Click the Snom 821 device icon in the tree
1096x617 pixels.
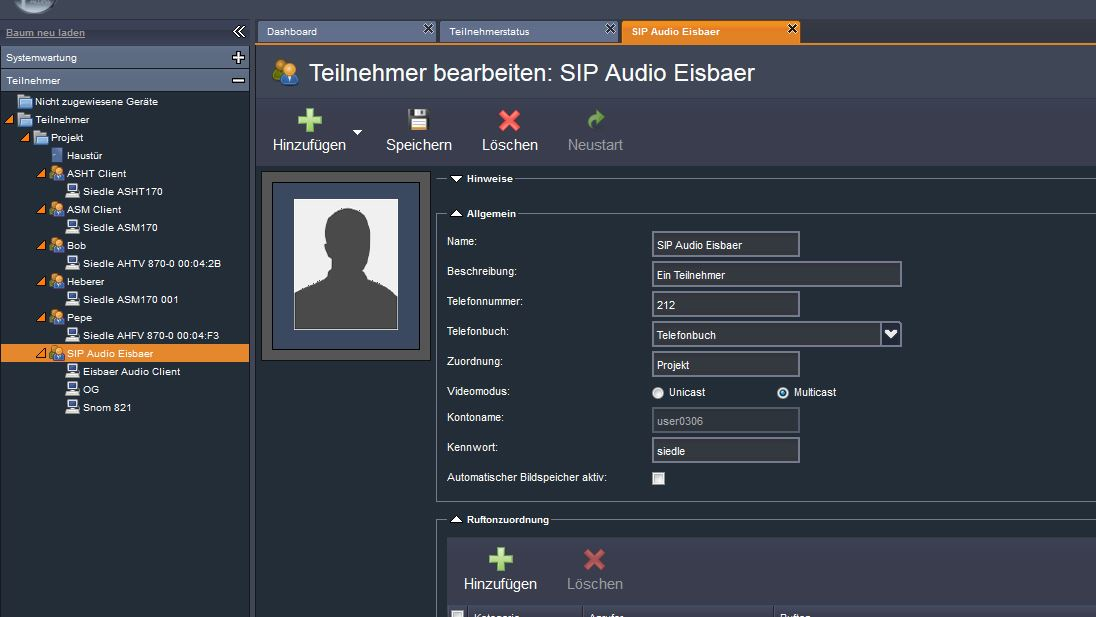(x=72, y=407)
